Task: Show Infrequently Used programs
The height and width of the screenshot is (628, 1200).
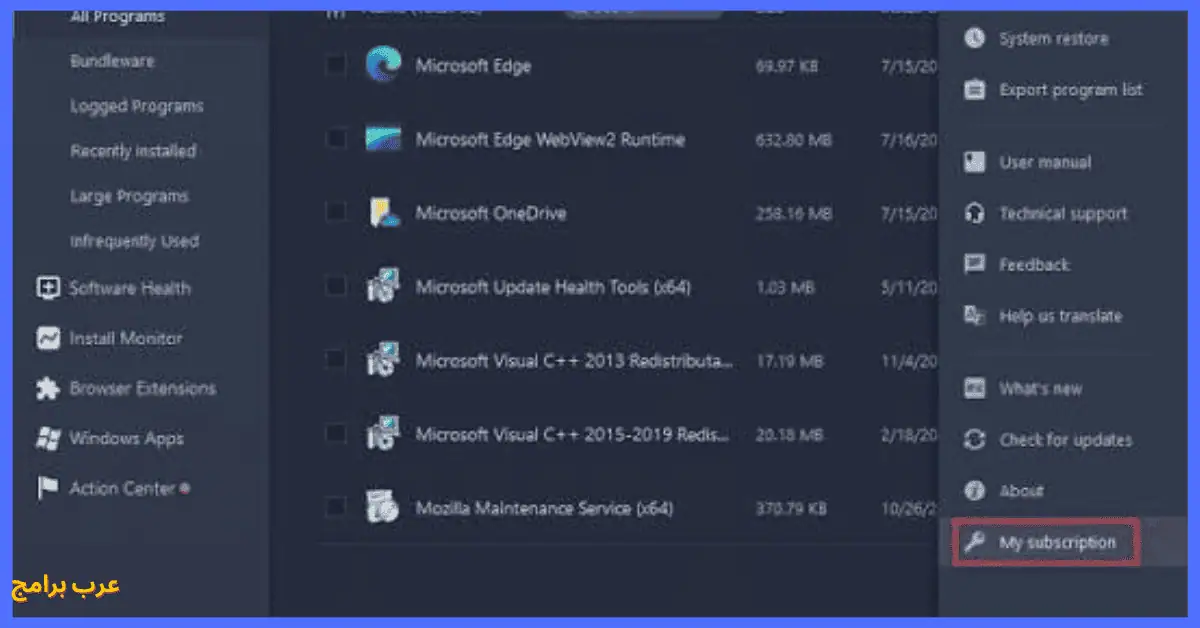Action: (x=134, y=241)
